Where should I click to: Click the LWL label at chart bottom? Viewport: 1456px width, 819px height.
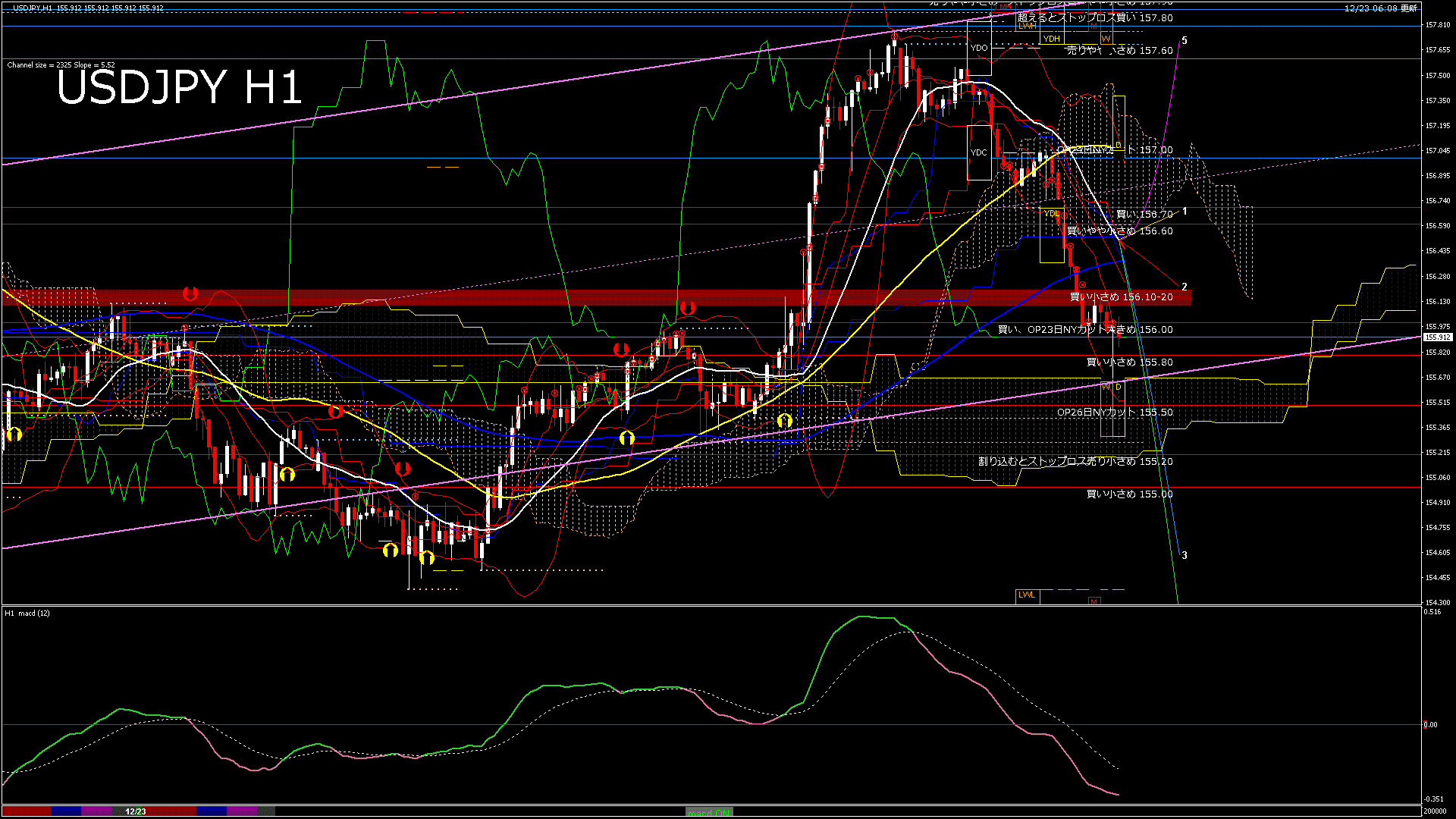1027,595
